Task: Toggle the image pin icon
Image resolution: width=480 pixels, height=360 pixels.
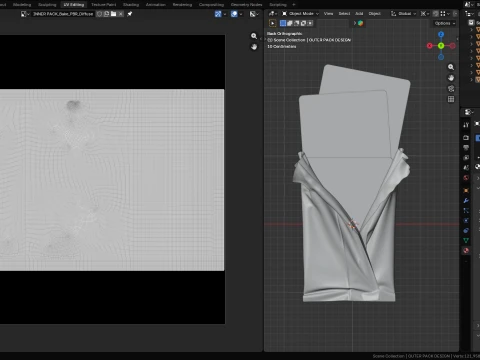Action: pyautogui.click(x=130, y=14)
